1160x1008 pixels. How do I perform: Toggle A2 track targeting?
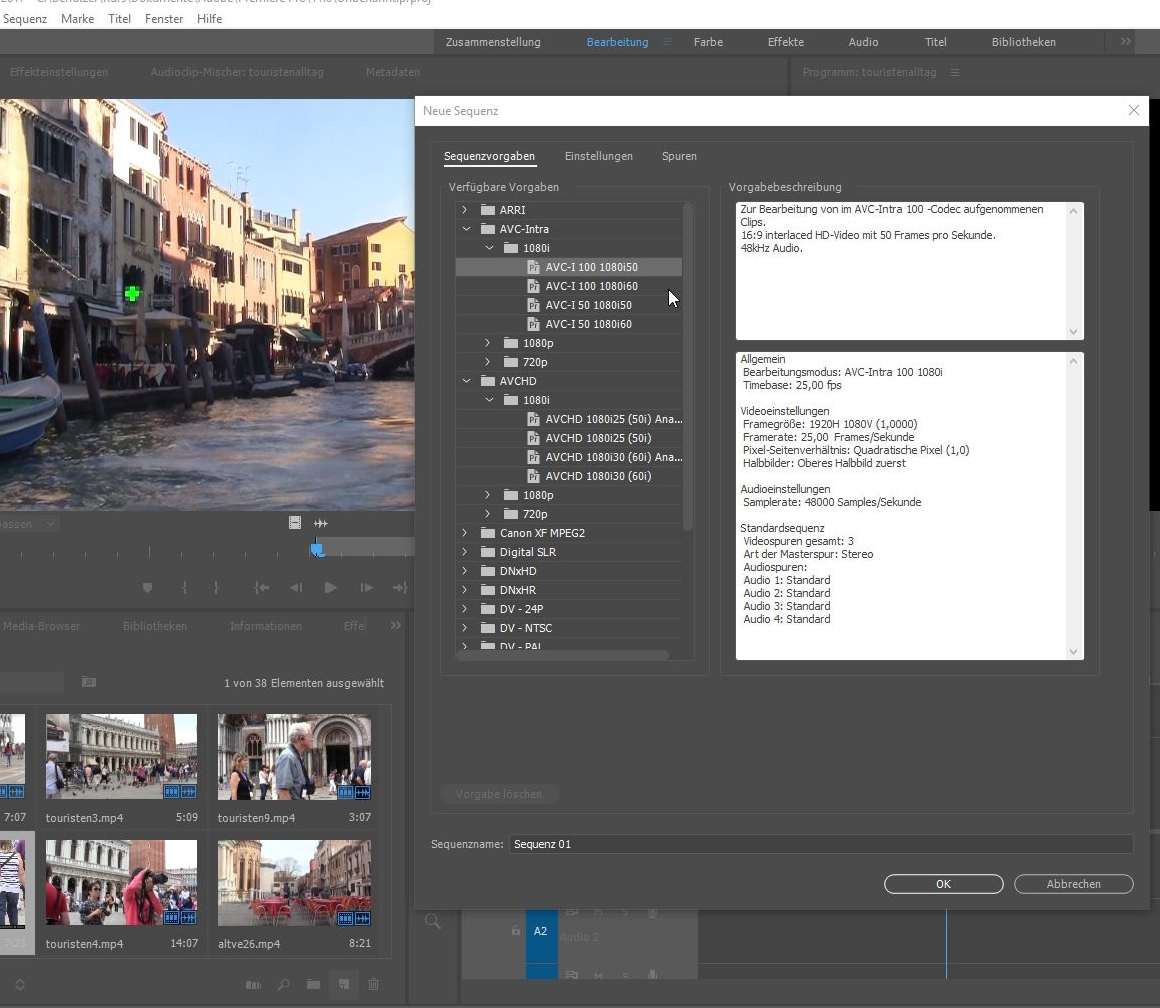pyautogui.click(x=541, y=931)
